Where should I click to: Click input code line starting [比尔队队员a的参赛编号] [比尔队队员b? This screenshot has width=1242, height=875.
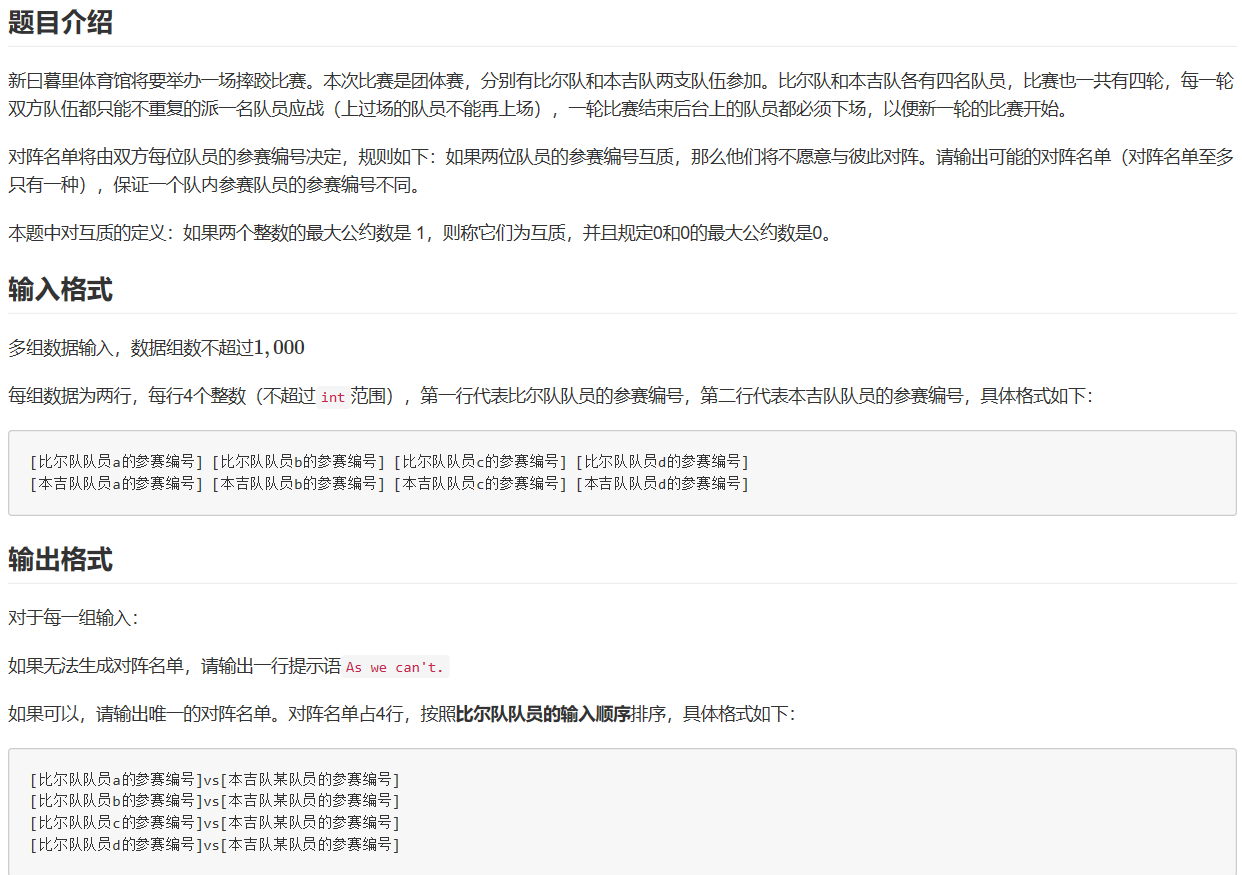pyautogui.click(x=389, y=462)
